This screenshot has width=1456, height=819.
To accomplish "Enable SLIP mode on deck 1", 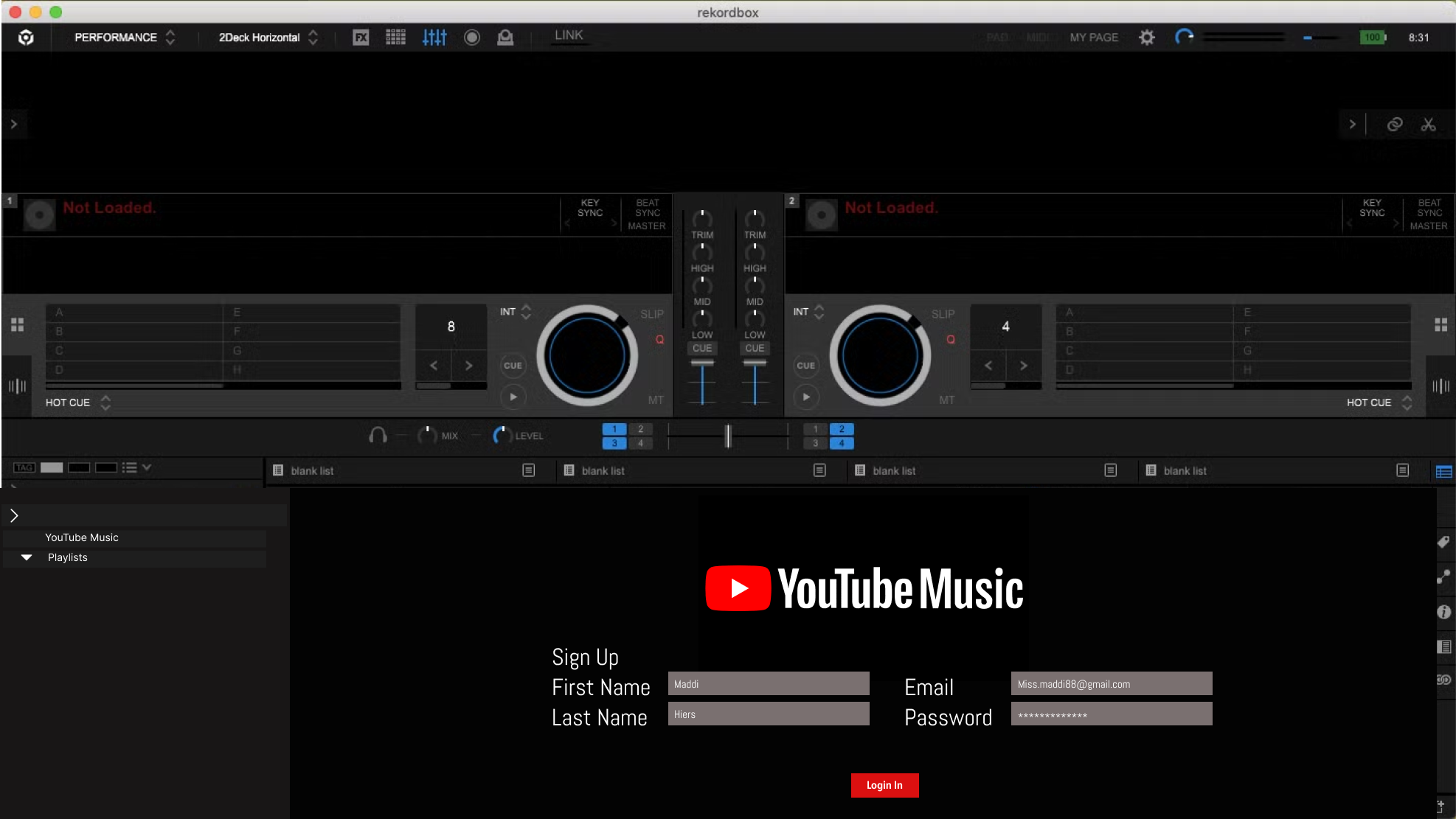I will (652, 314).
